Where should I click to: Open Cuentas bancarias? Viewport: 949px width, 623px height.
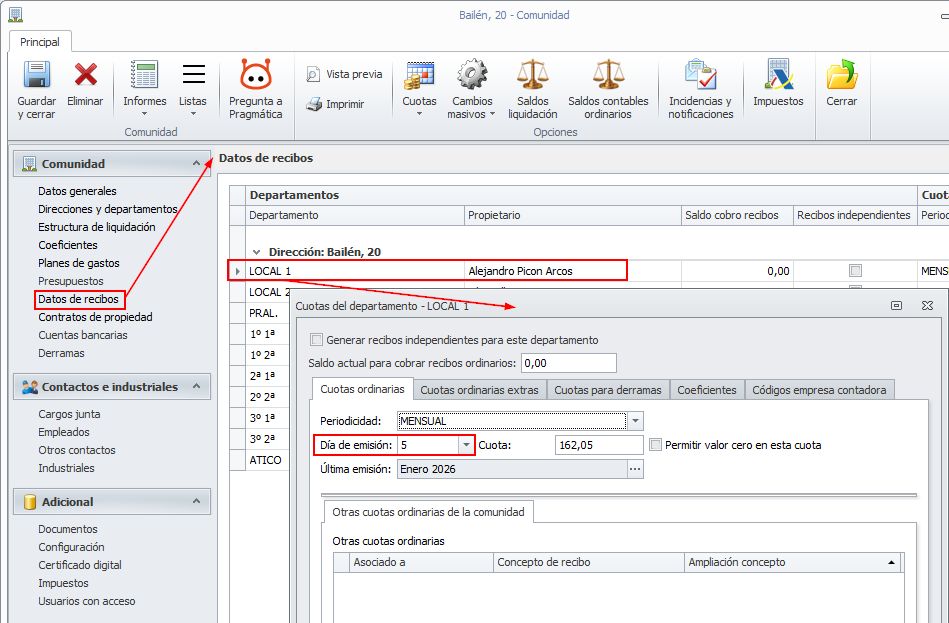coord(83,335)
